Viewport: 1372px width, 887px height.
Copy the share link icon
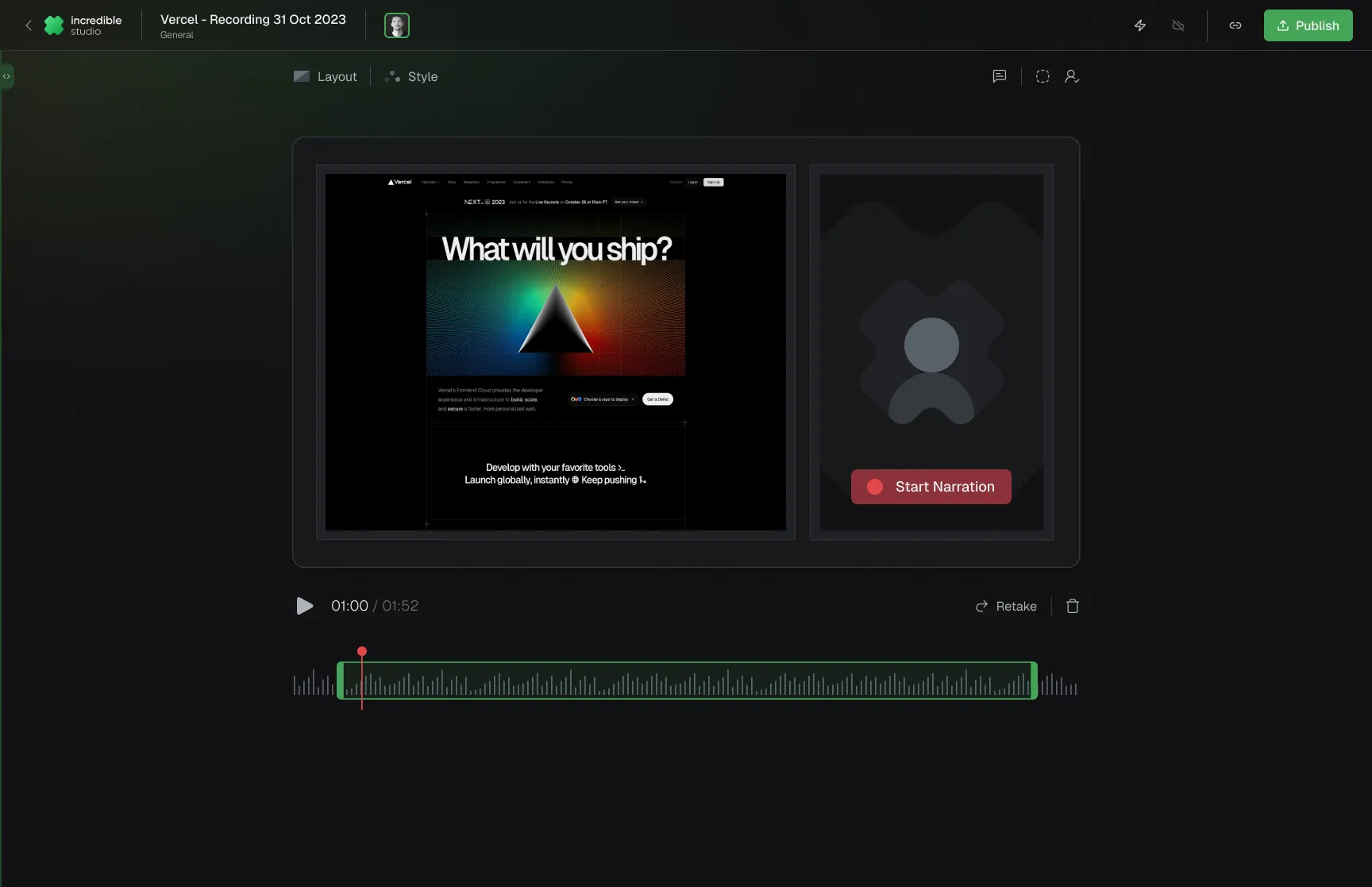(x=1235, y=25)
